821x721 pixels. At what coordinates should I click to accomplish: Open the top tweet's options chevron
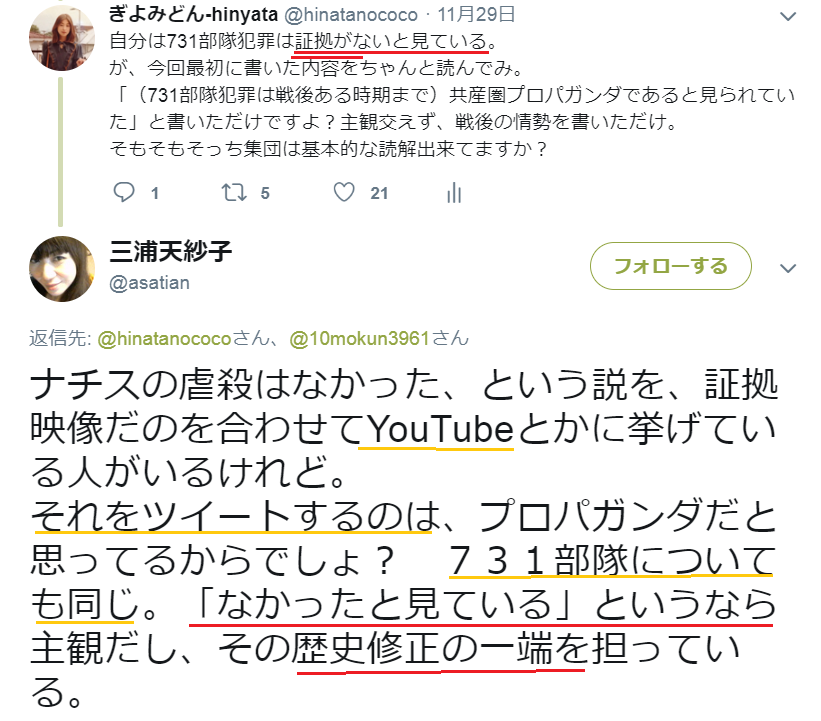788,17
